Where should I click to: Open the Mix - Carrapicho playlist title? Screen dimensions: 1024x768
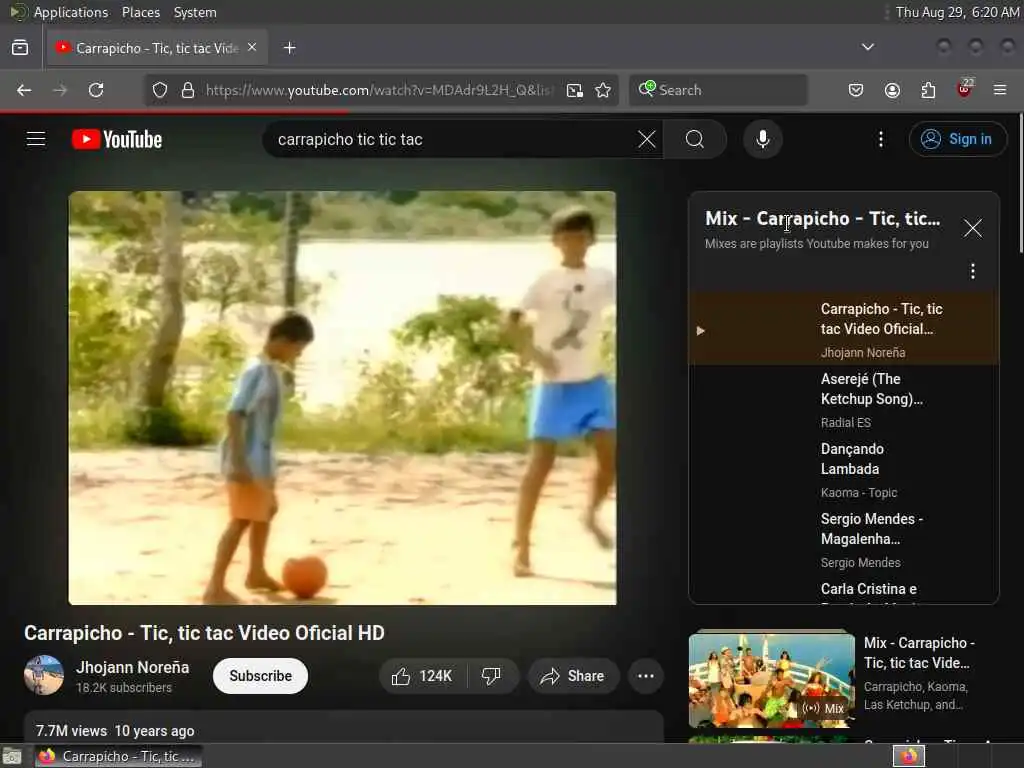(x=822, y=218)
